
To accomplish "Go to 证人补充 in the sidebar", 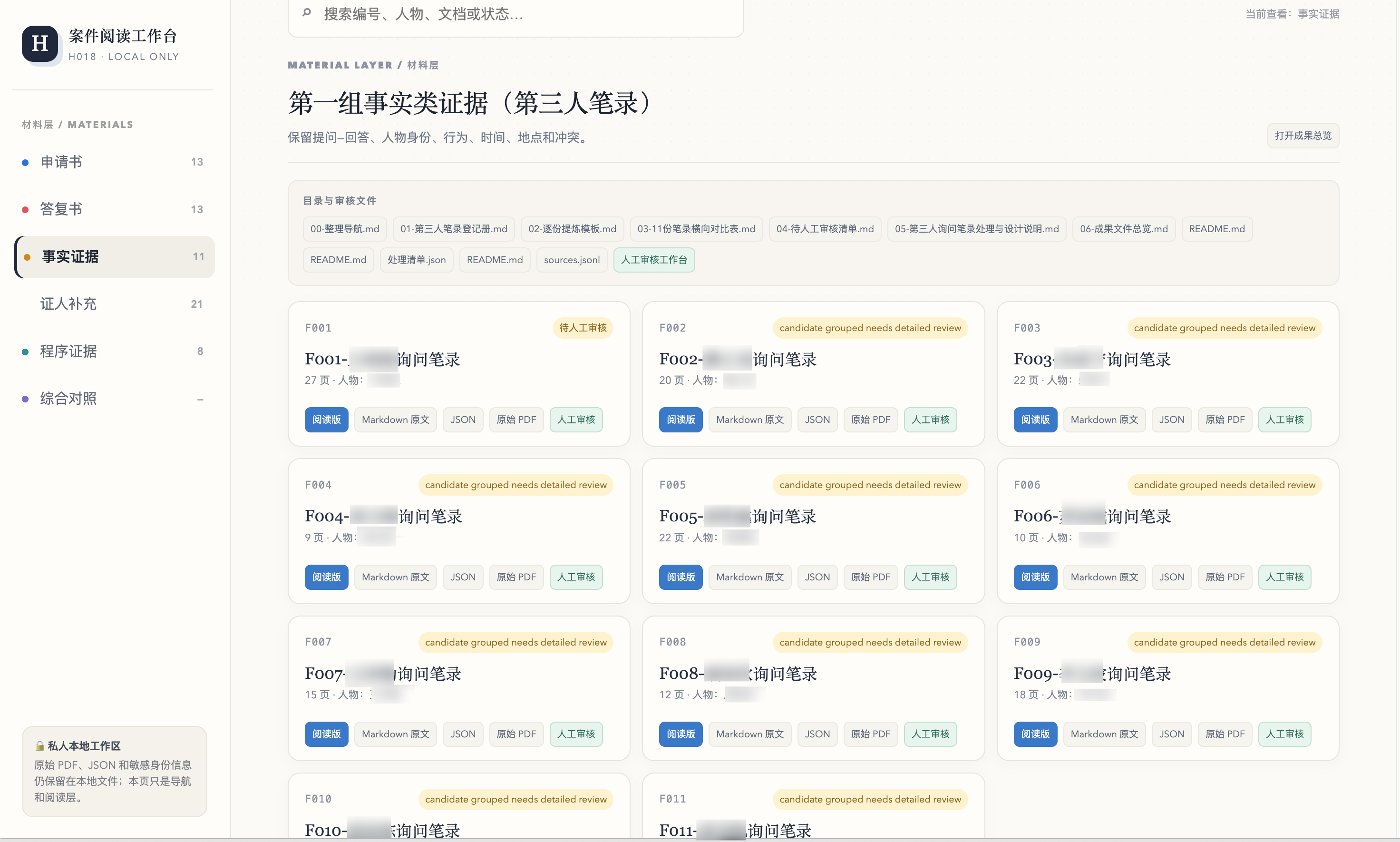I will click(115, 304).
